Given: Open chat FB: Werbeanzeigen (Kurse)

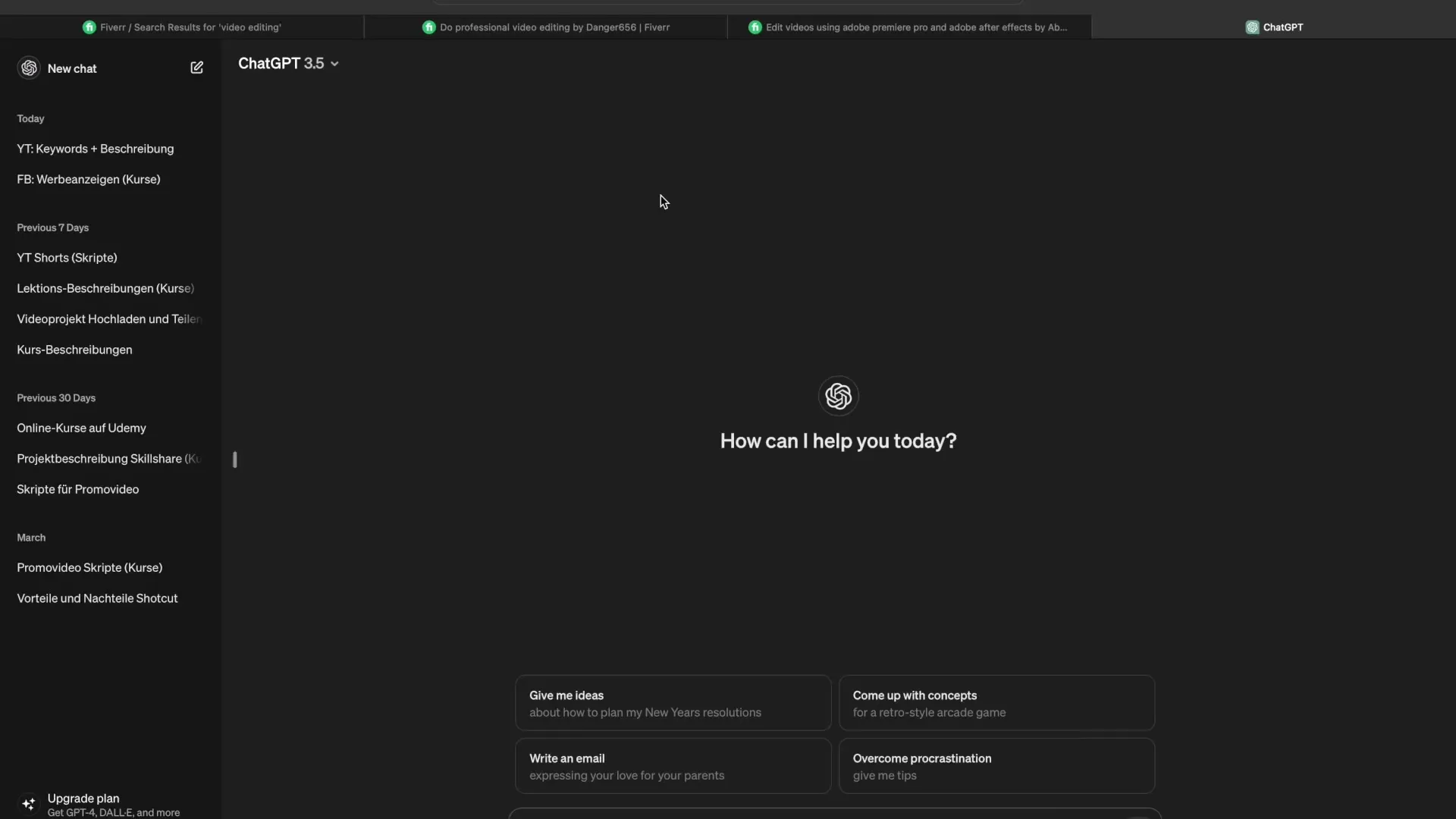Looking at the screenshot, I should [x=89, y=180].
